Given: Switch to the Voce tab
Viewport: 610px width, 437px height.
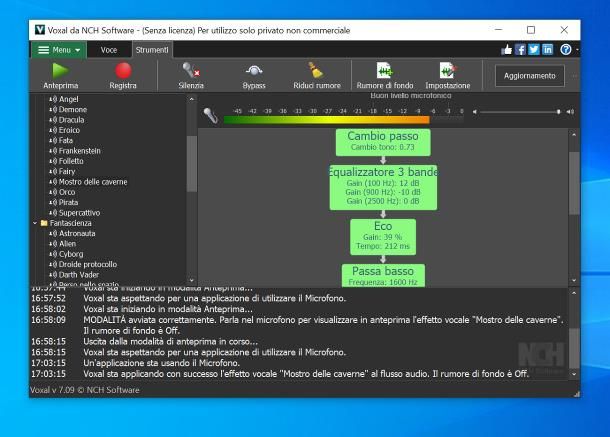Looking at the screenshot, I should click(x=109, y=50).
